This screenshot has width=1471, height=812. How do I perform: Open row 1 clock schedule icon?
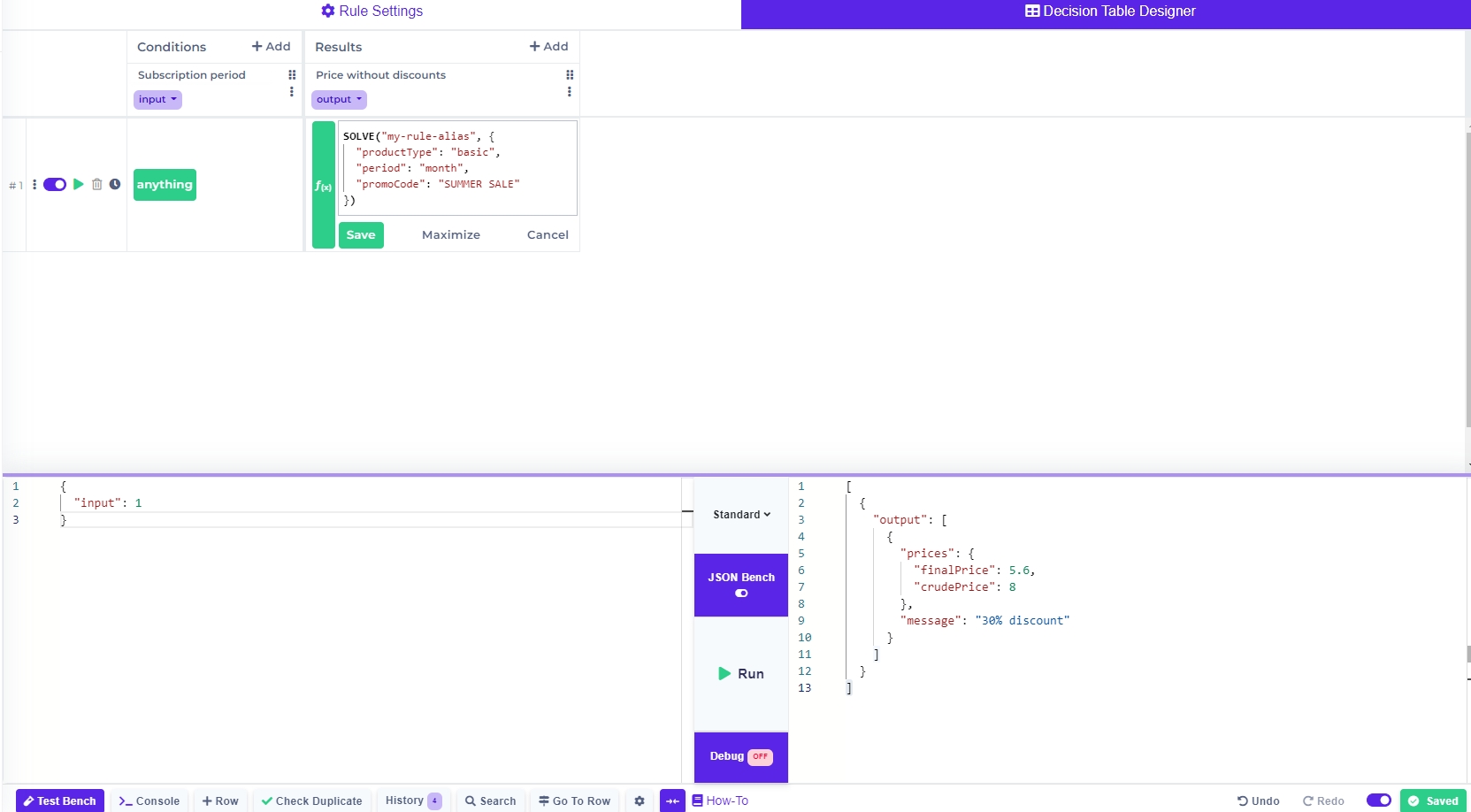click(x=115, y=184)
